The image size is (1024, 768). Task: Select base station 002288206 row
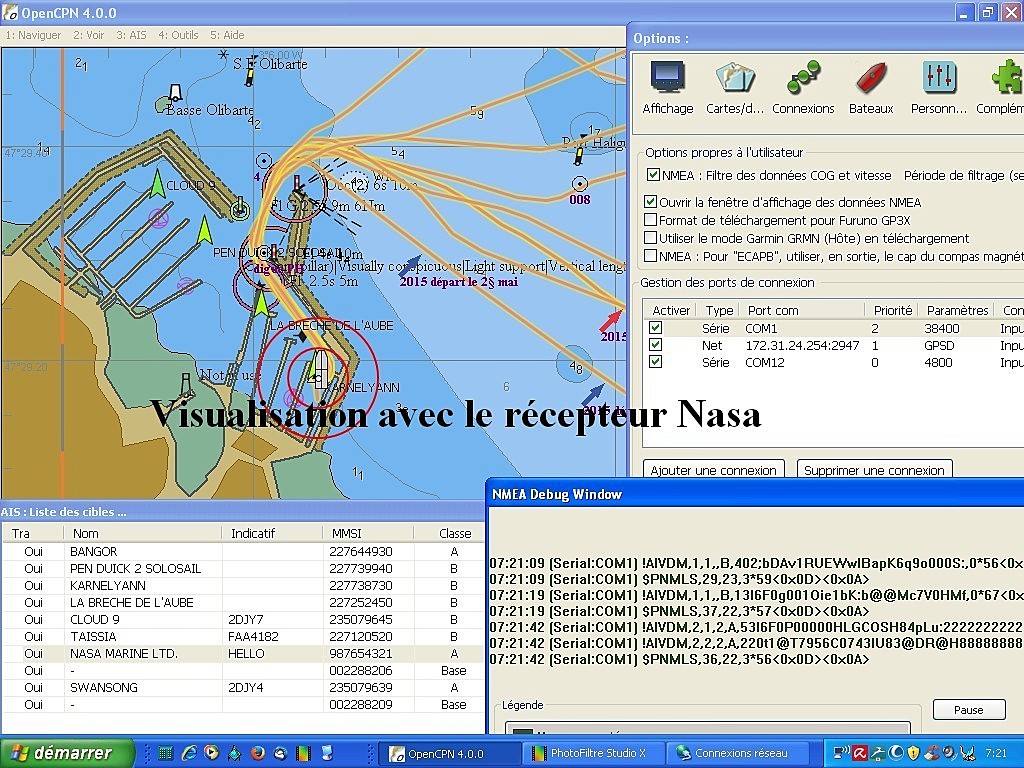click(x=243, y=670)
